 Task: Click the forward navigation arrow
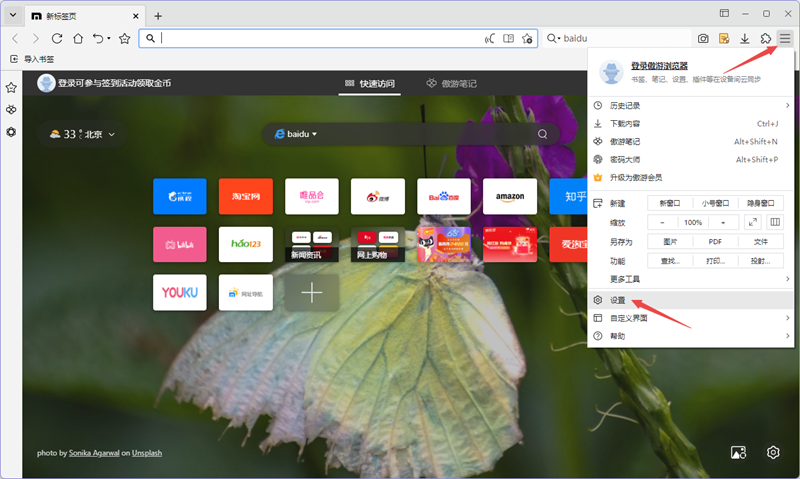pos(35,38)
